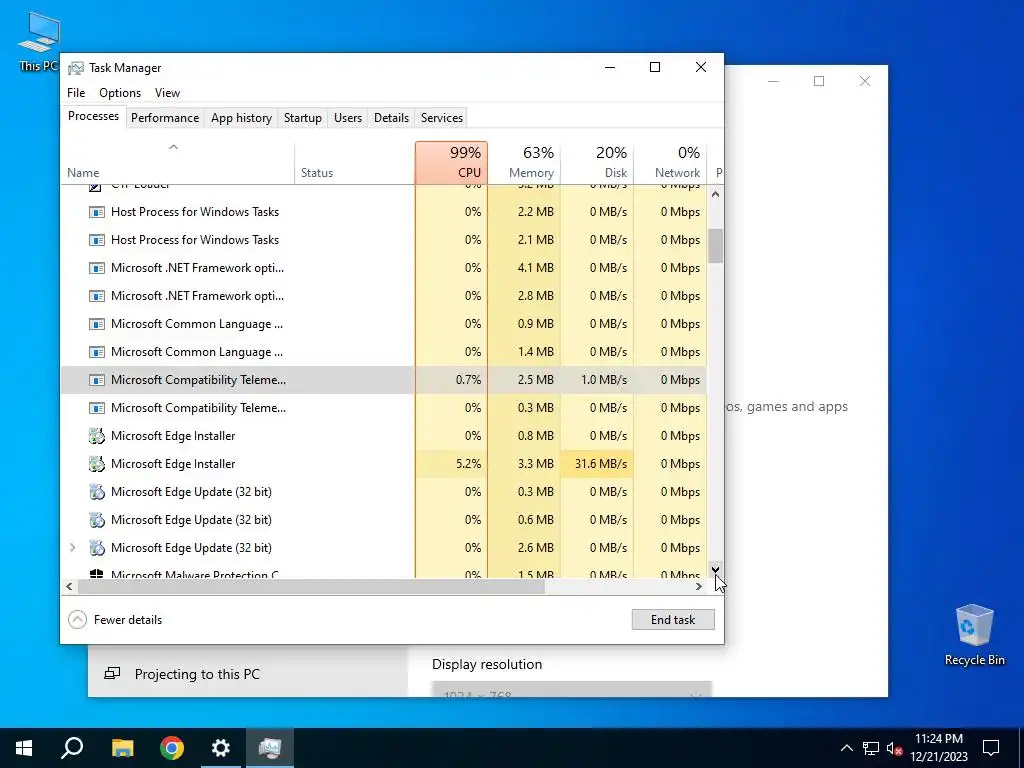The image size is (1024, 768).
Task: Expand the Microsoft Edge Update (32 bit) group
Action: click(72, 548)
